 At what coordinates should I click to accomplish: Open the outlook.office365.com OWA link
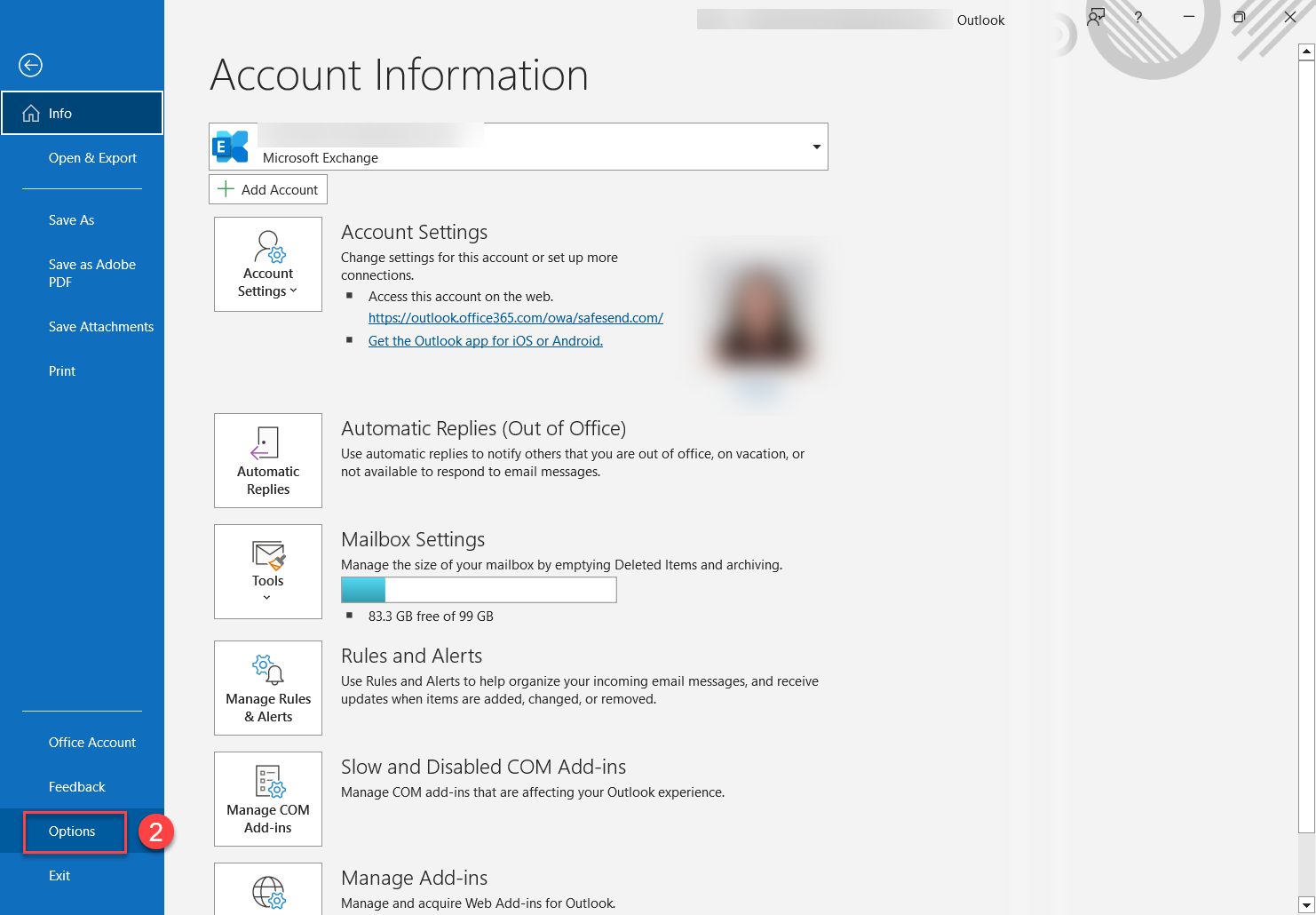coord(516,318)
